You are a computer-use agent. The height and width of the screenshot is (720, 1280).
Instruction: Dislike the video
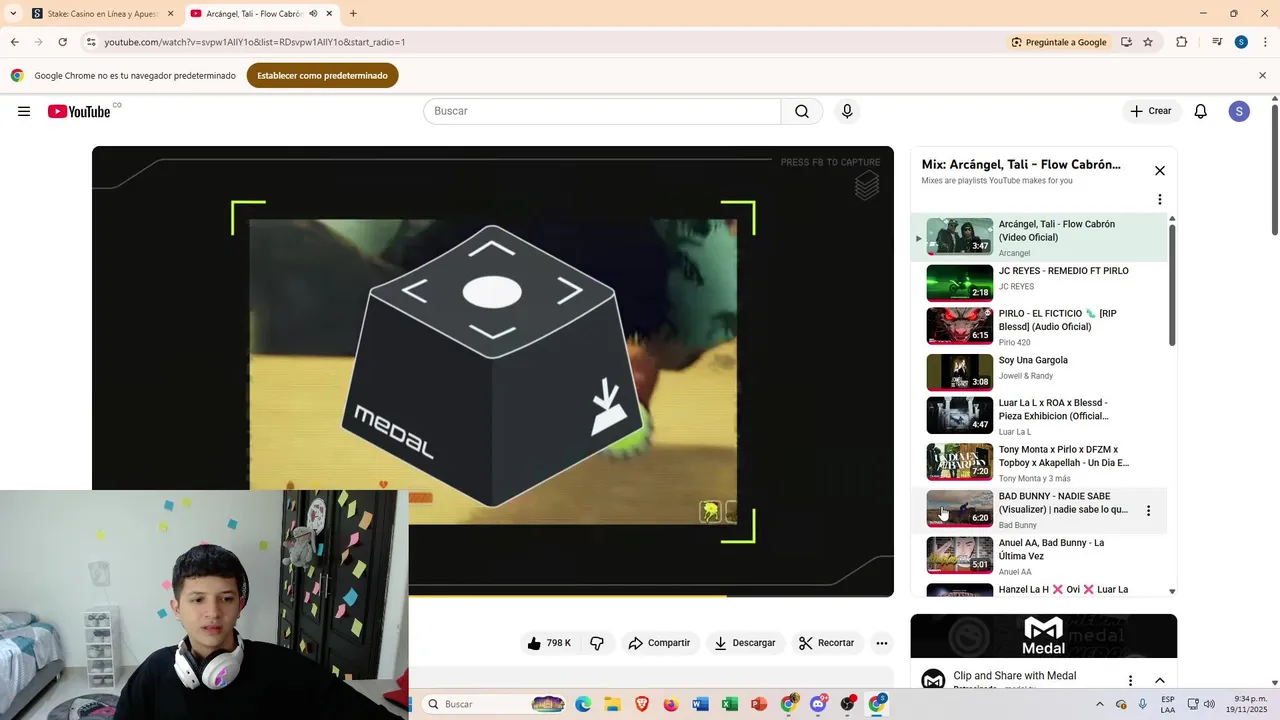(597, 643)
